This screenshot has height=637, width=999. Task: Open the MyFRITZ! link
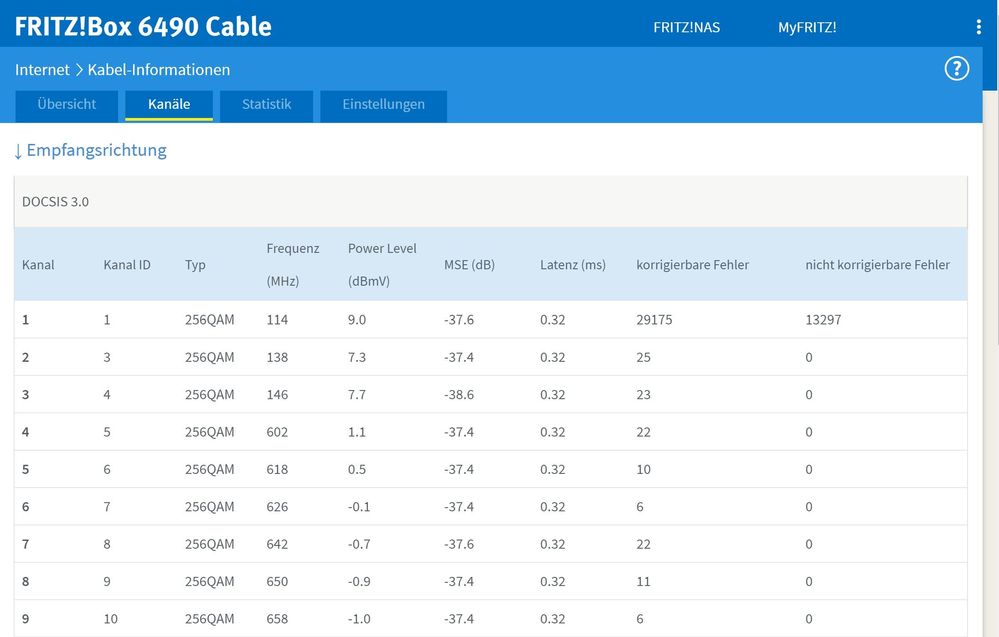pyautogui.click(x=807, y=27)
